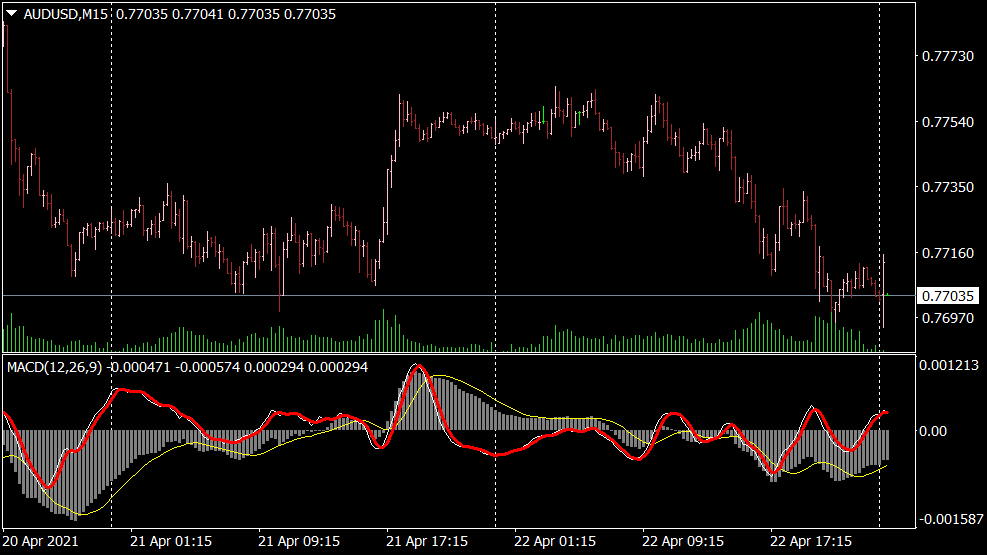987x555 pixels.
Task: Select the 0.77350 price scale label
Action: [x=947, y=188]
